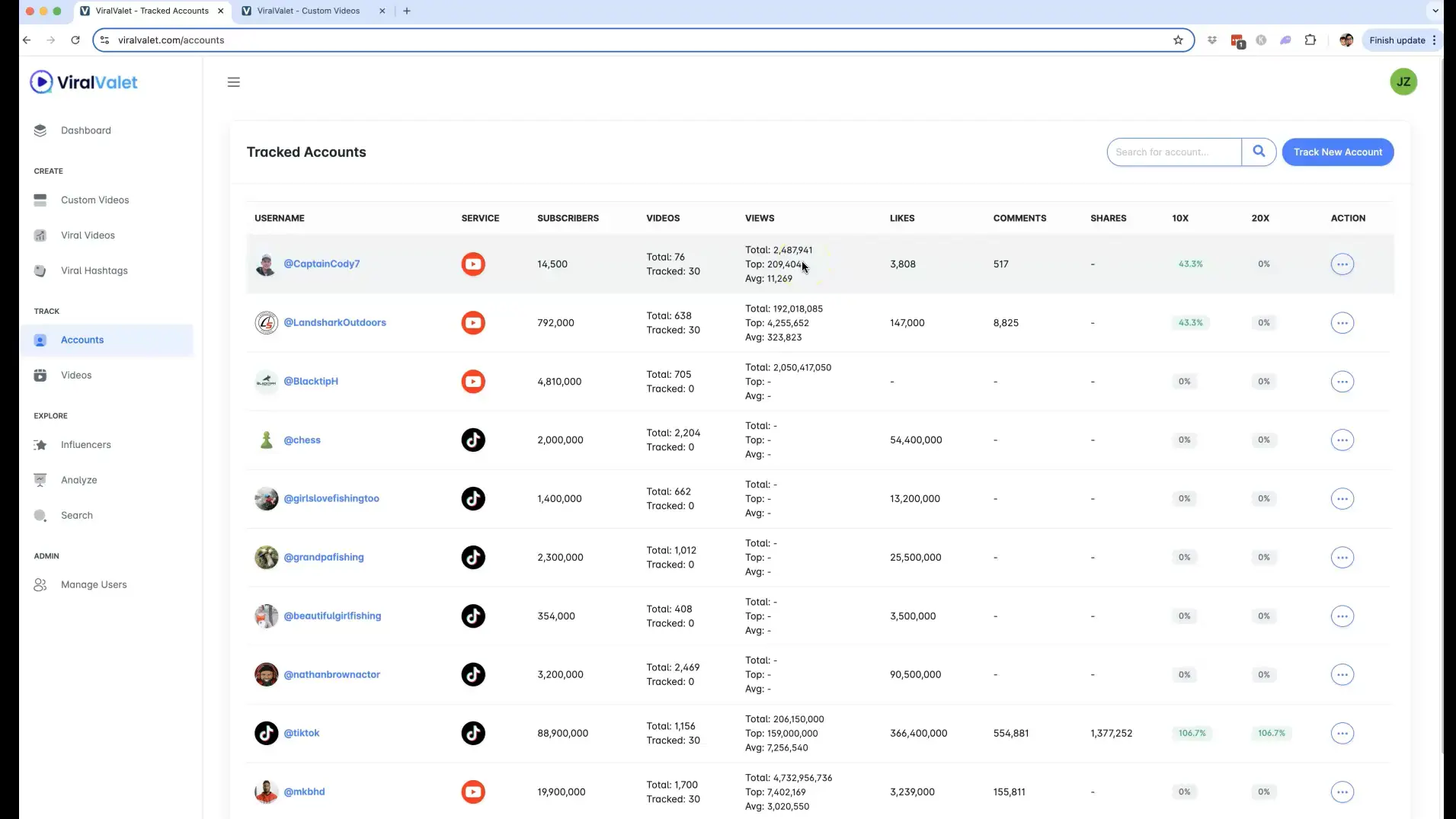The width and height of the screenshot is (1456, 819).
Task: Click the search magnifier icon button
Action: point(1259,152)
